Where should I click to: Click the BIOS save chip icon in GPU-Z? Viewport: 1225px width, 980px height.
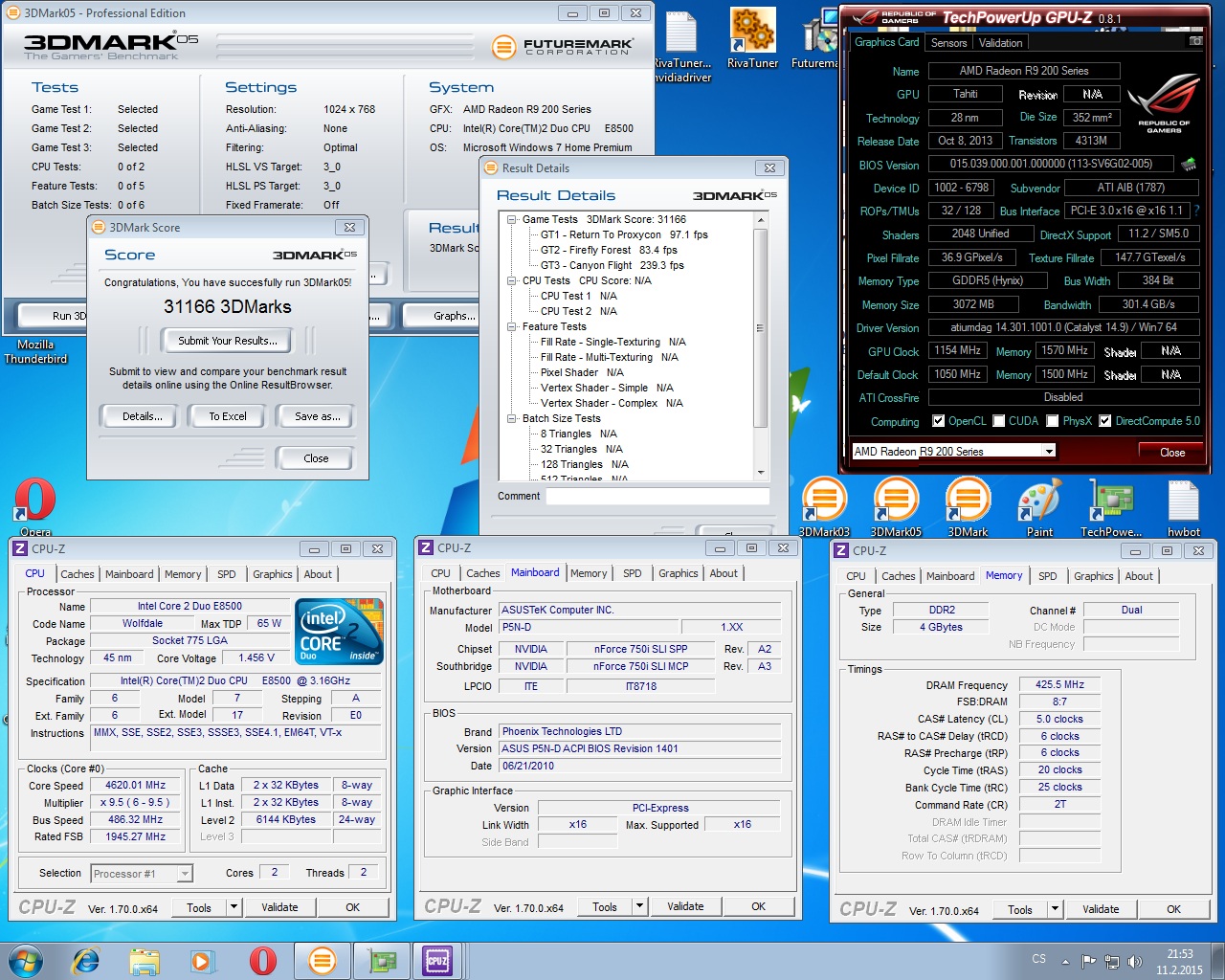click(1189, 164)
